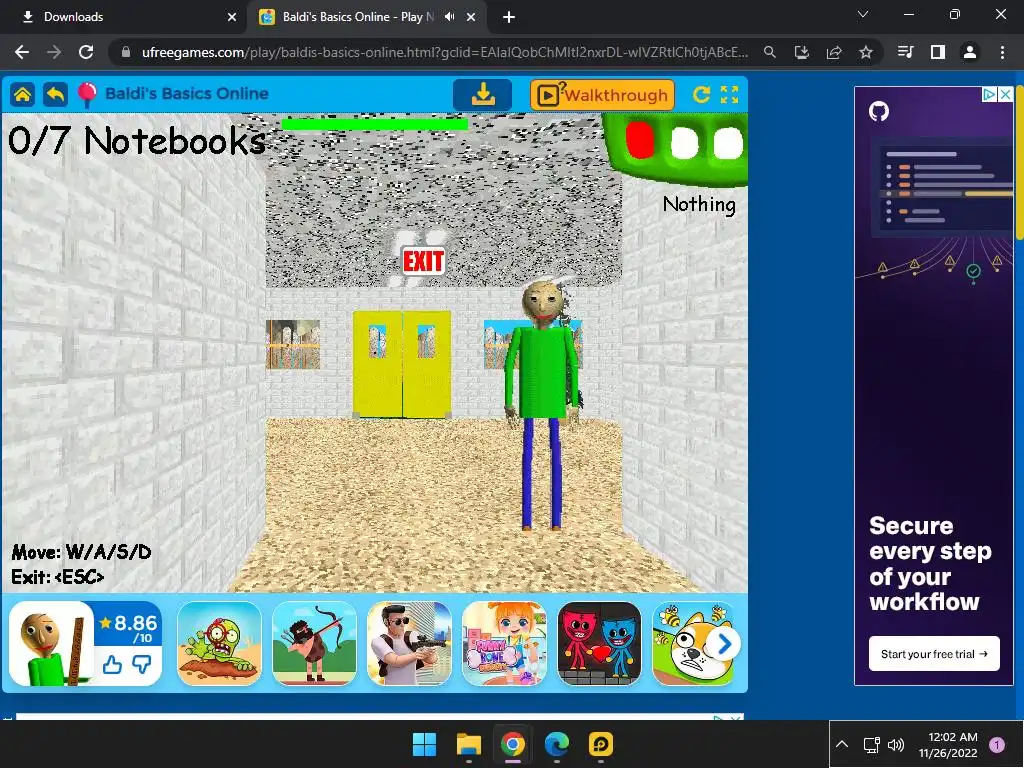1024x768 pixels.
Task: Open the notification badge in the tray
Action: pyautogui.click(x=997, y=744)
